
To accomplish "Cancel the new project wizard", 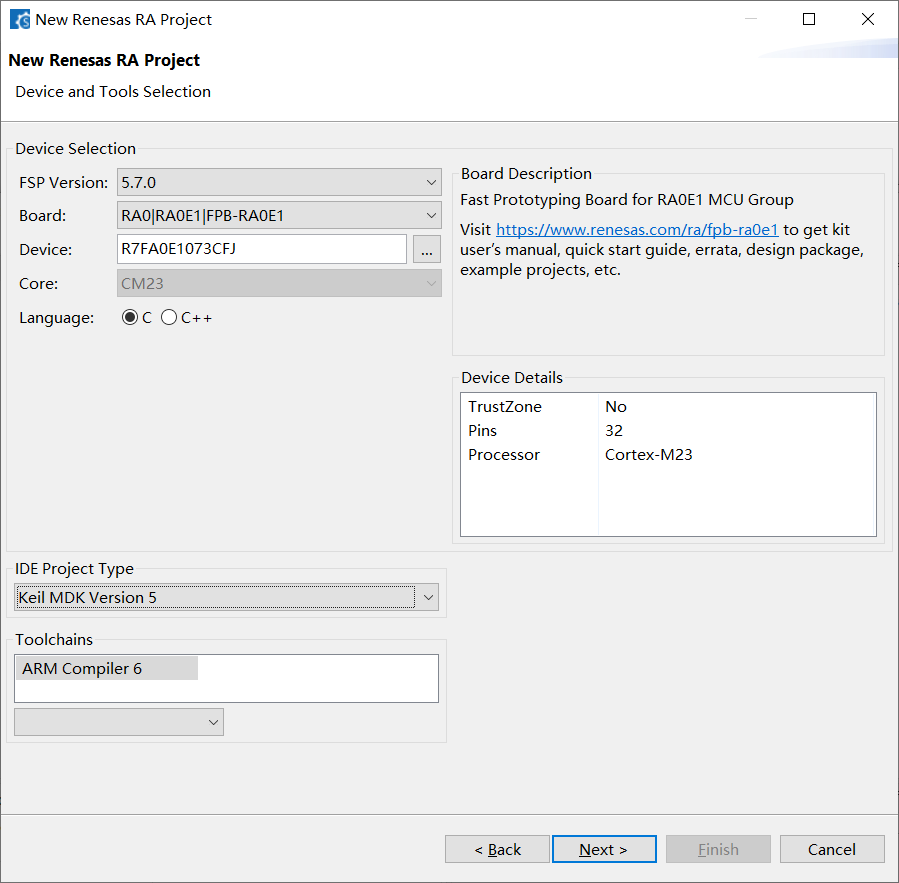I will (x=832, y=850).
